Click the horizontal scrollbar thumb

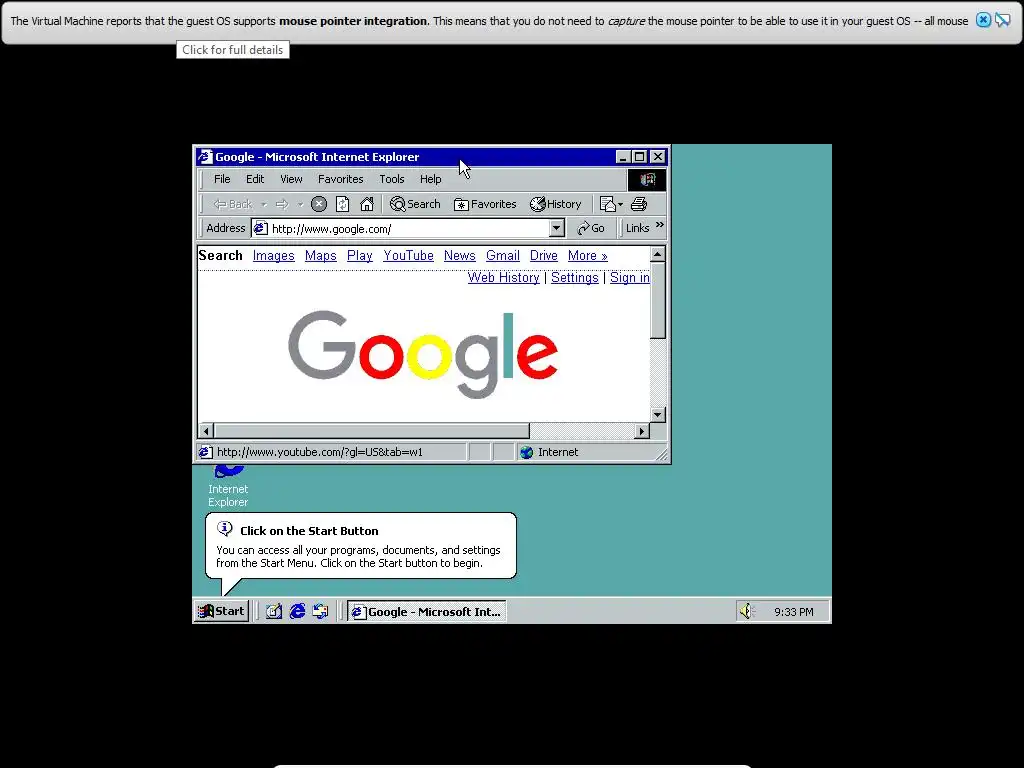click(372, 431)
